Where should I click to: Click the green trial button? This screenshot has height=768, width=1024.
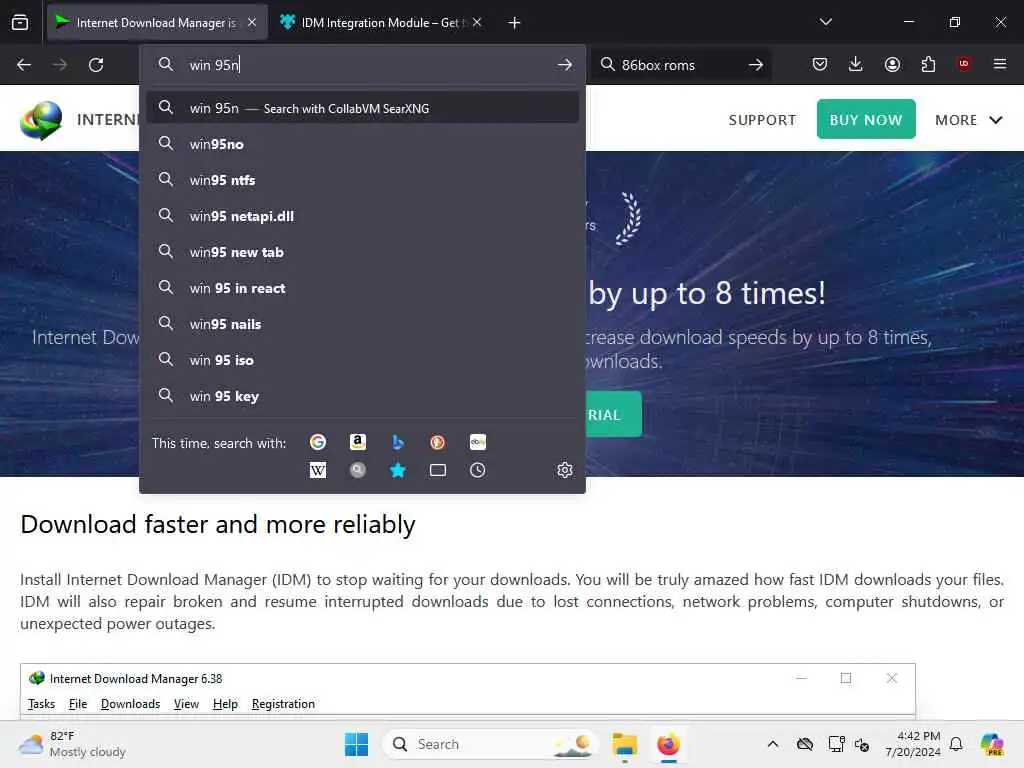613,414
